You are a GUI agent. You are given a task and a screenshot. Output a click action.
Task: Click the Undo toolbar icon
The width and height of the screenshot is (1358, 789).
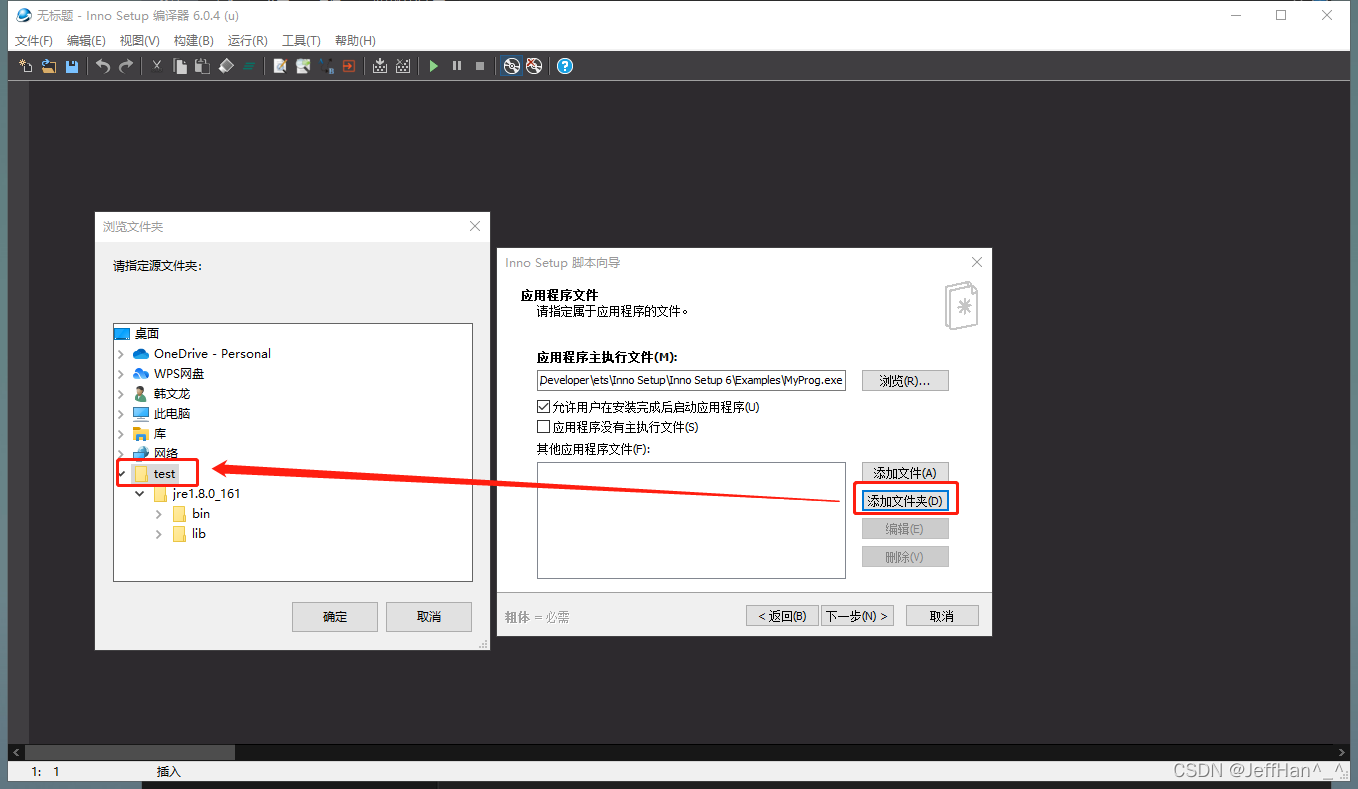pos(102,66)
